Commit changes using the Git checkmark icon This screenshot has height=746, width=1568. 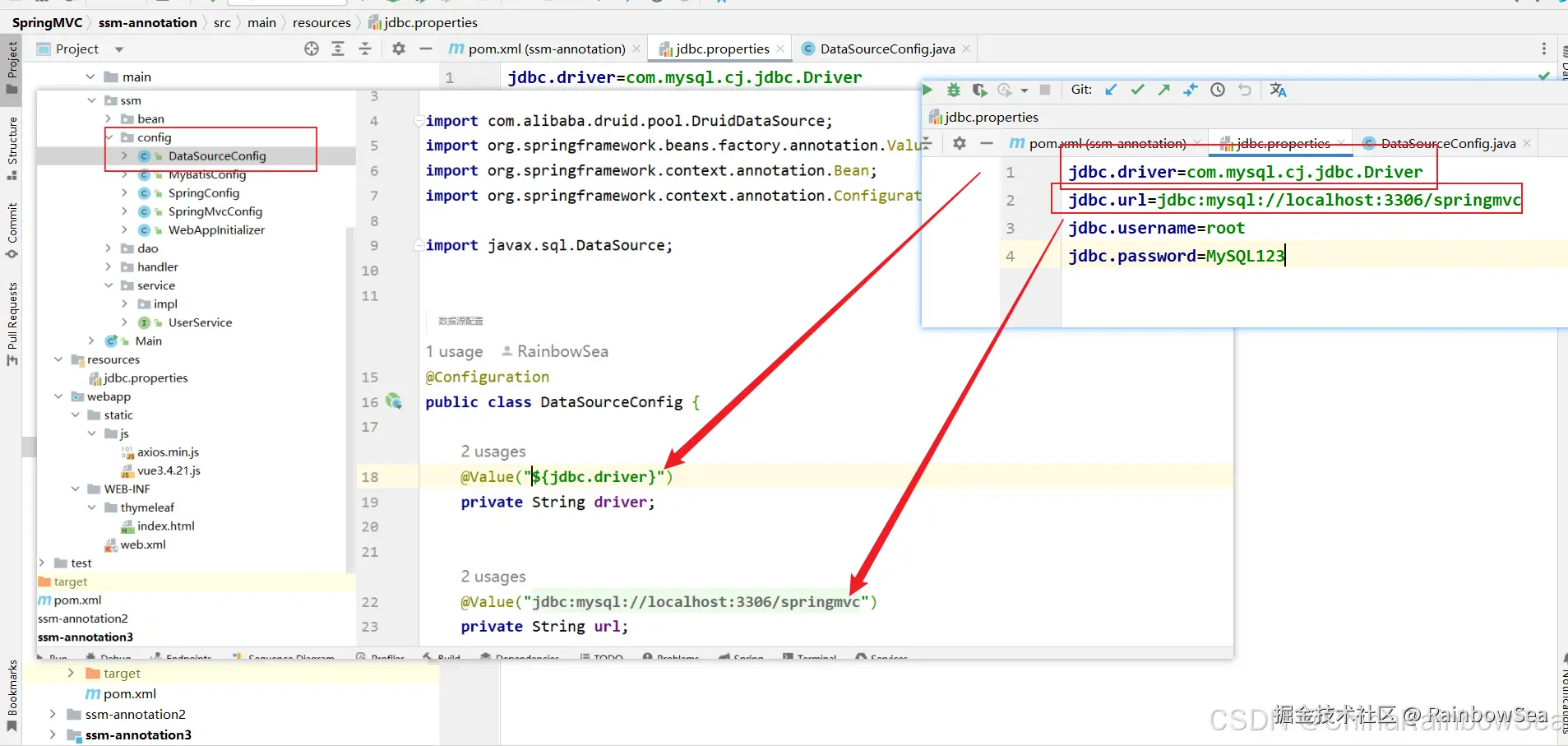[x=1137, y=90]
